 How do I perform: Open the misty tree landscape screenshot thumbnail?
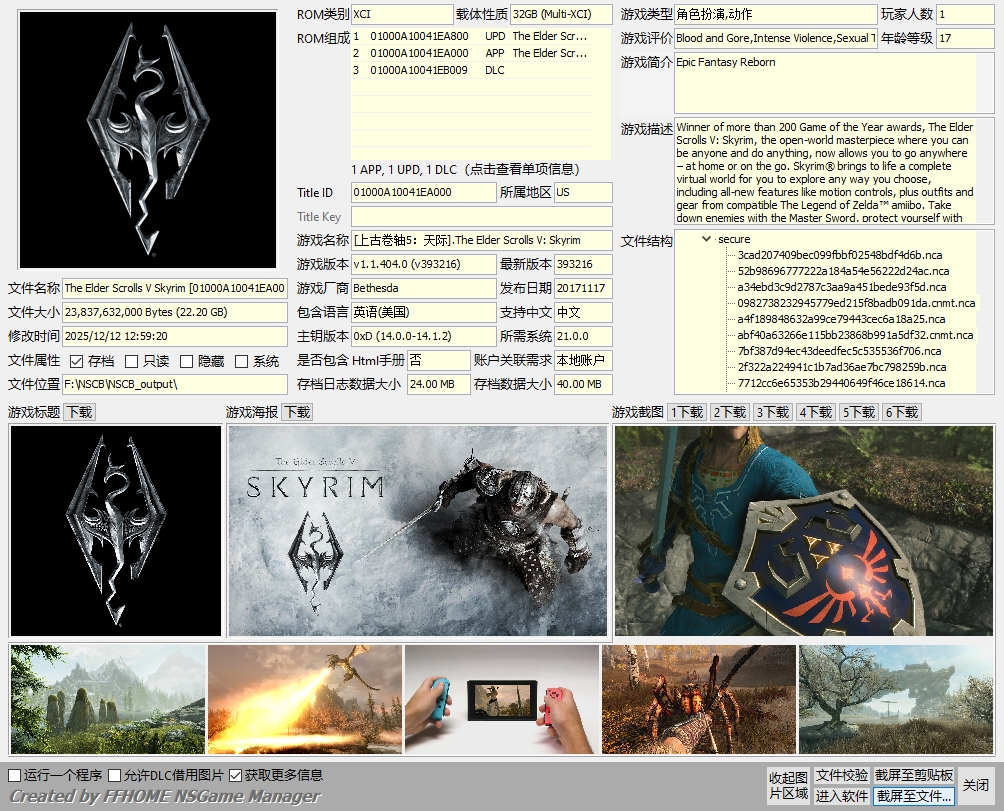896,699
